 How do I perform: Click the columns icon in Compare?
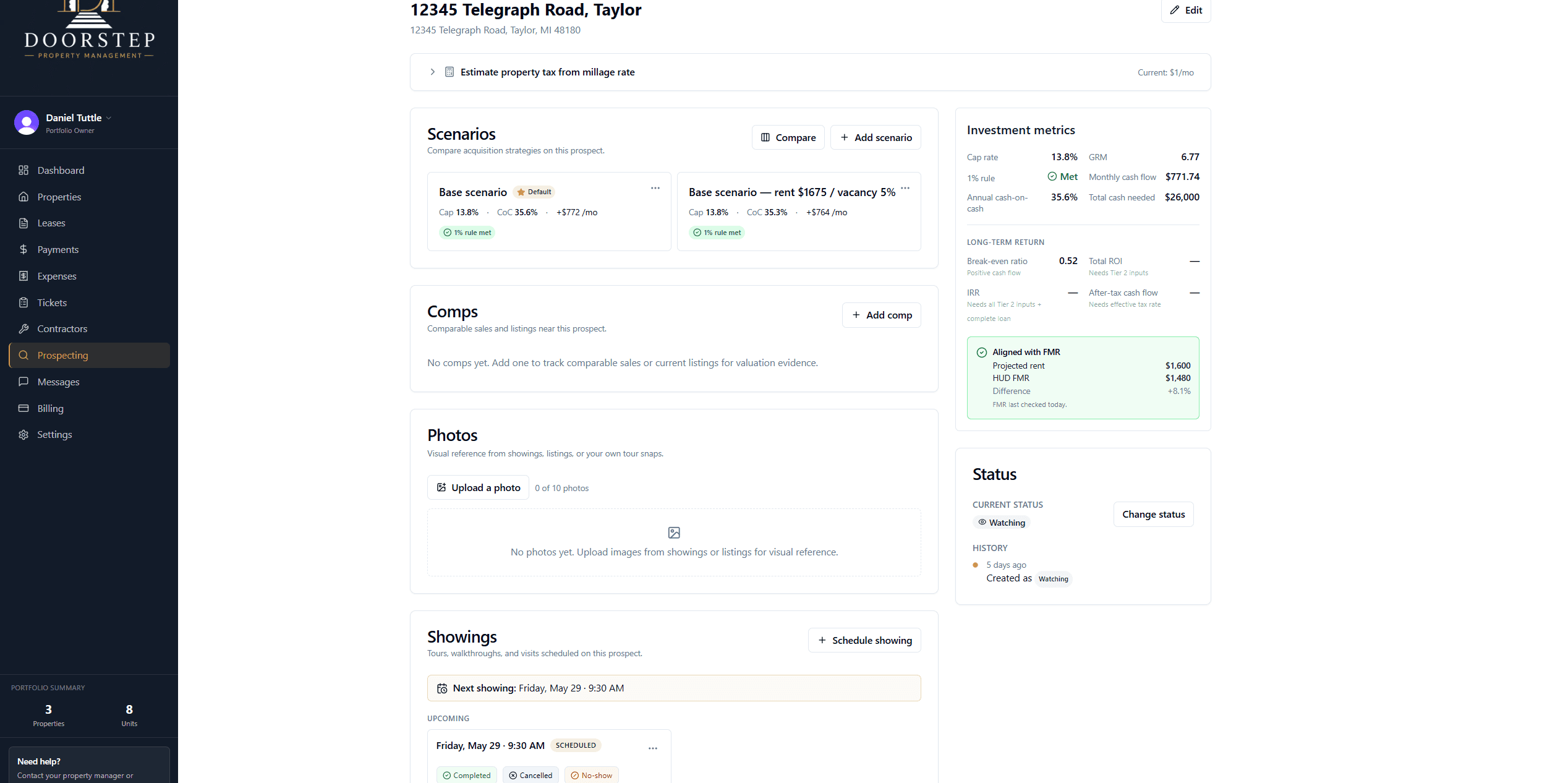click(765, 137)
